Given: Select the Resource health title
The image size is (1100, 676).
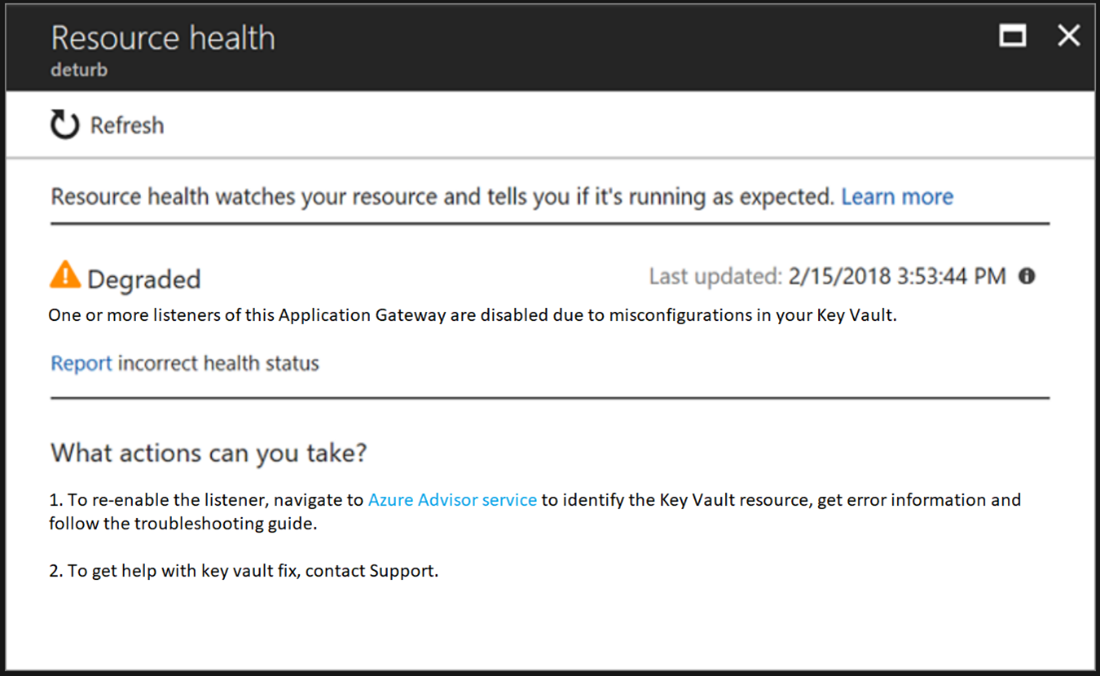Looking at the screenshot, I should pos(163,37).
